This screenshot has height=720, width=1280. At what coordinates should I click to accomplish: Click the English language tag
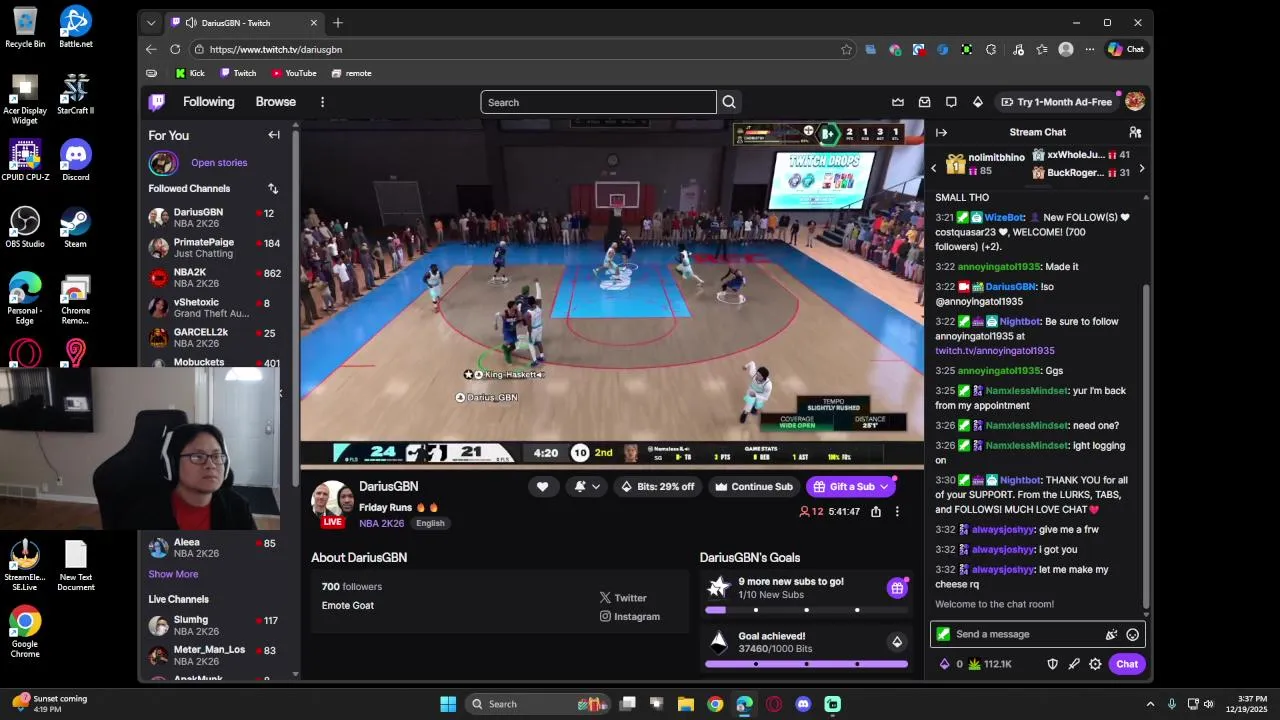430,523
